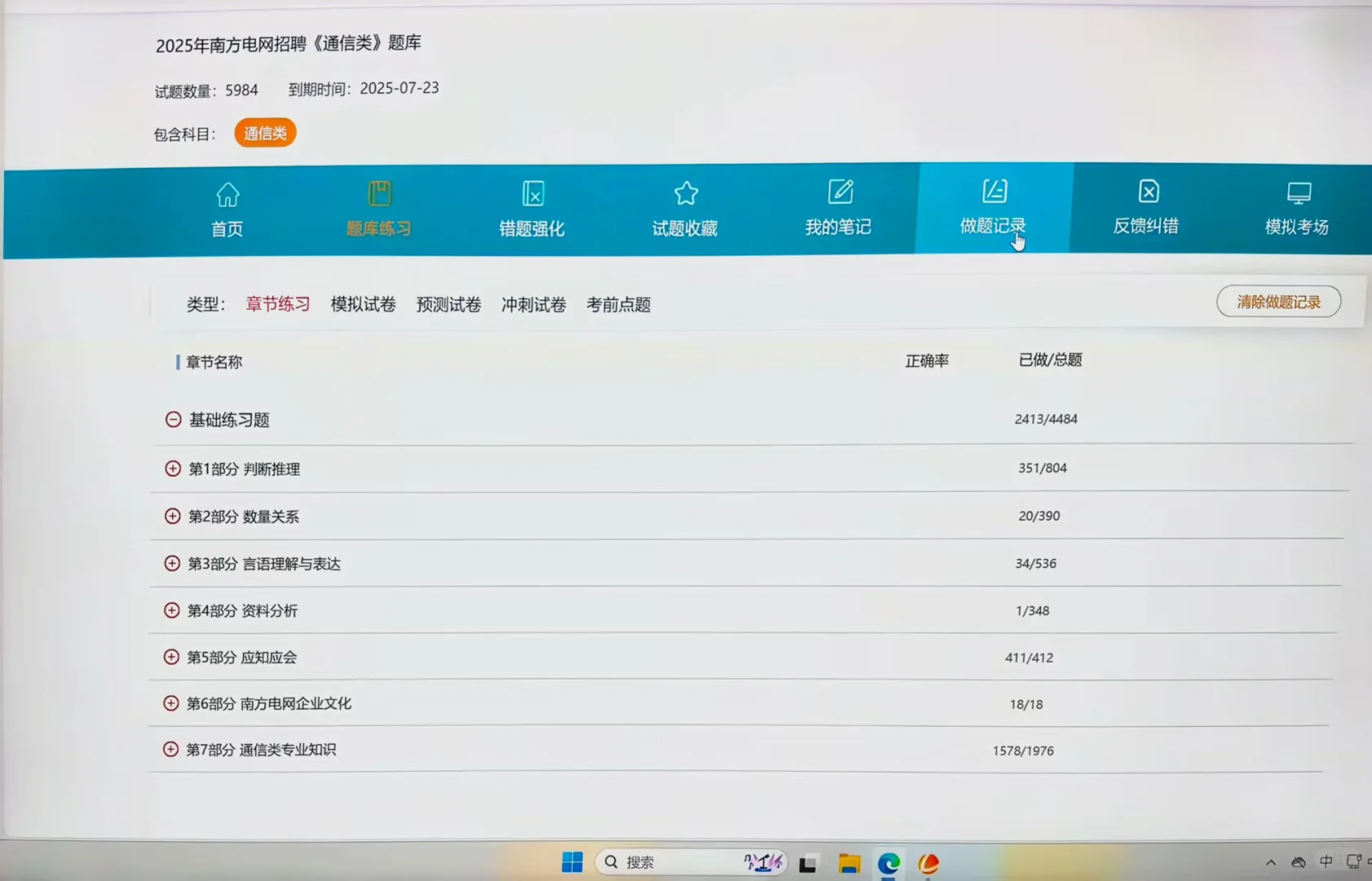Screen dimensions: 1372x881
Task: Select 做题记录 tab
Action: tap(994, 208)
